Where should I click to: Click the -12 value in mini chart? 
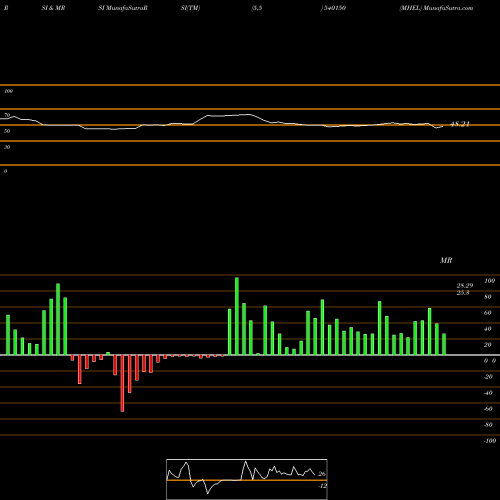[322, 486]
